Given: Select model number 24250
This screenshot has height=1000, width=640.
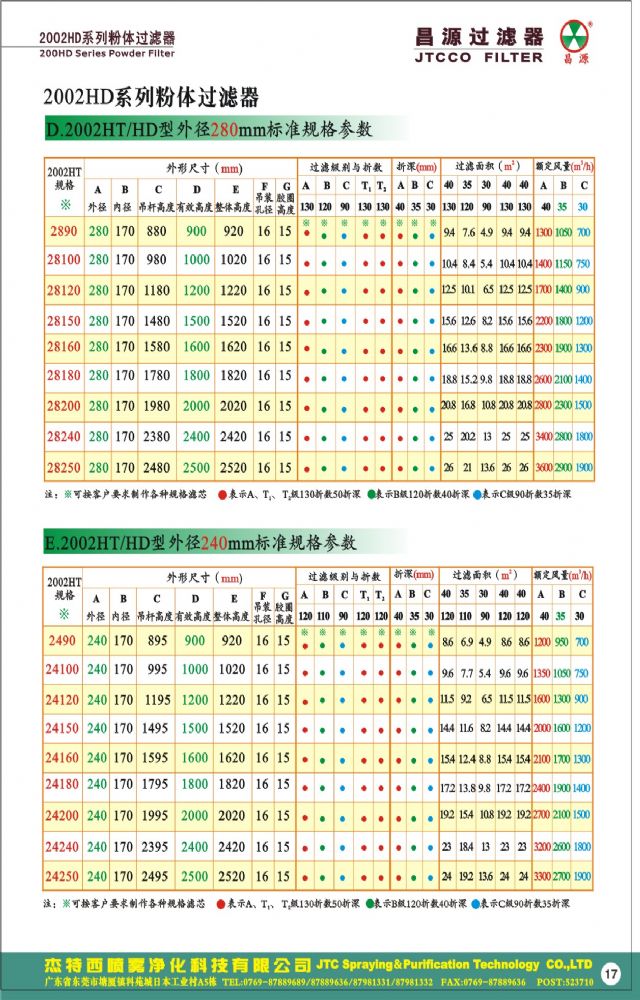Looking at the screenshot, I should coord(62,876).
